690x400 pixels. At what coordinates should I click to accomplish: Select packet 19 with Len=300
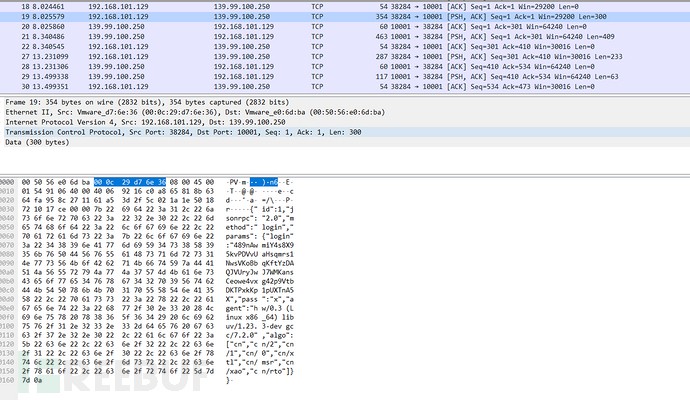click(345, 17)
